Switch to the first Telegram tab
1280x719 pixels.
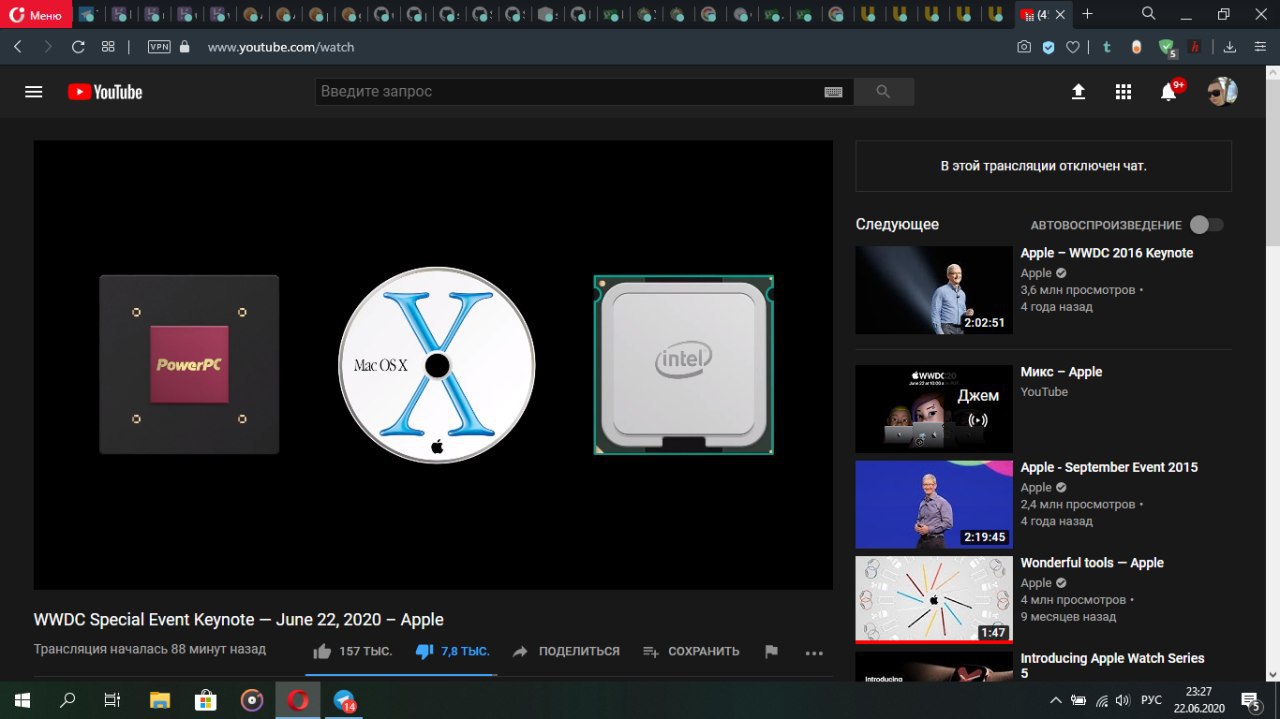tap(87, 15)
